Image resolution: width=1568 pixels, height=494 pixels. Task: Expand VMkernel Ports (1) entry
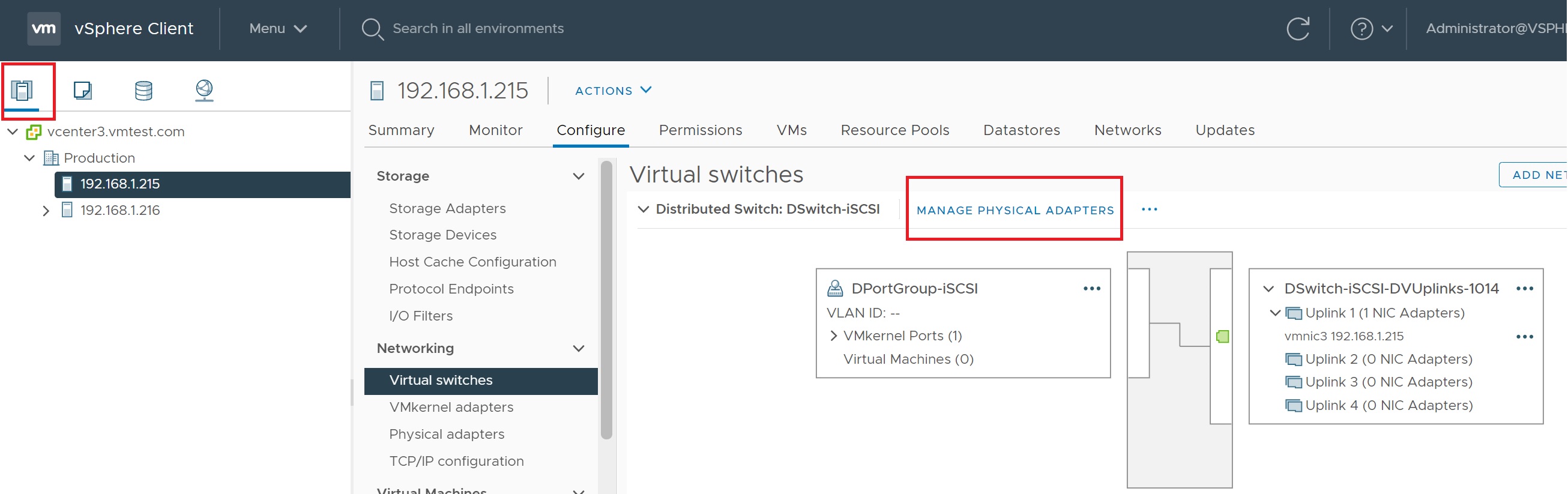tap(833, 336)
